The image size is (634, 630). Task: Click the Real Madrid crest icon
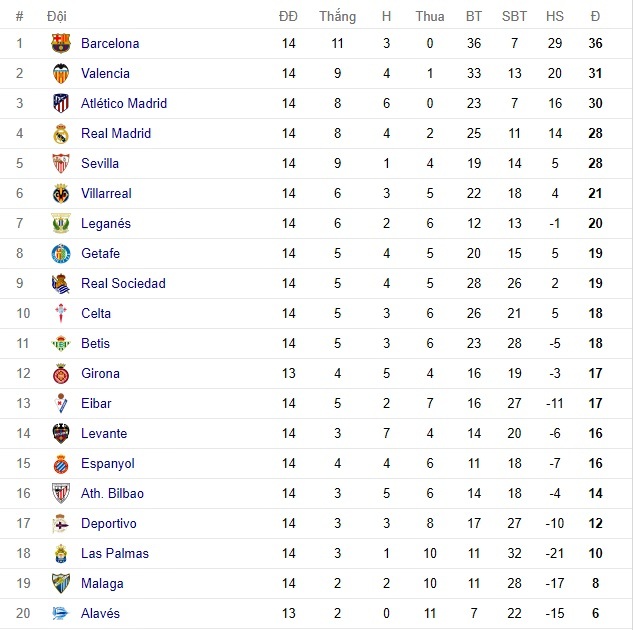(61, 134)
